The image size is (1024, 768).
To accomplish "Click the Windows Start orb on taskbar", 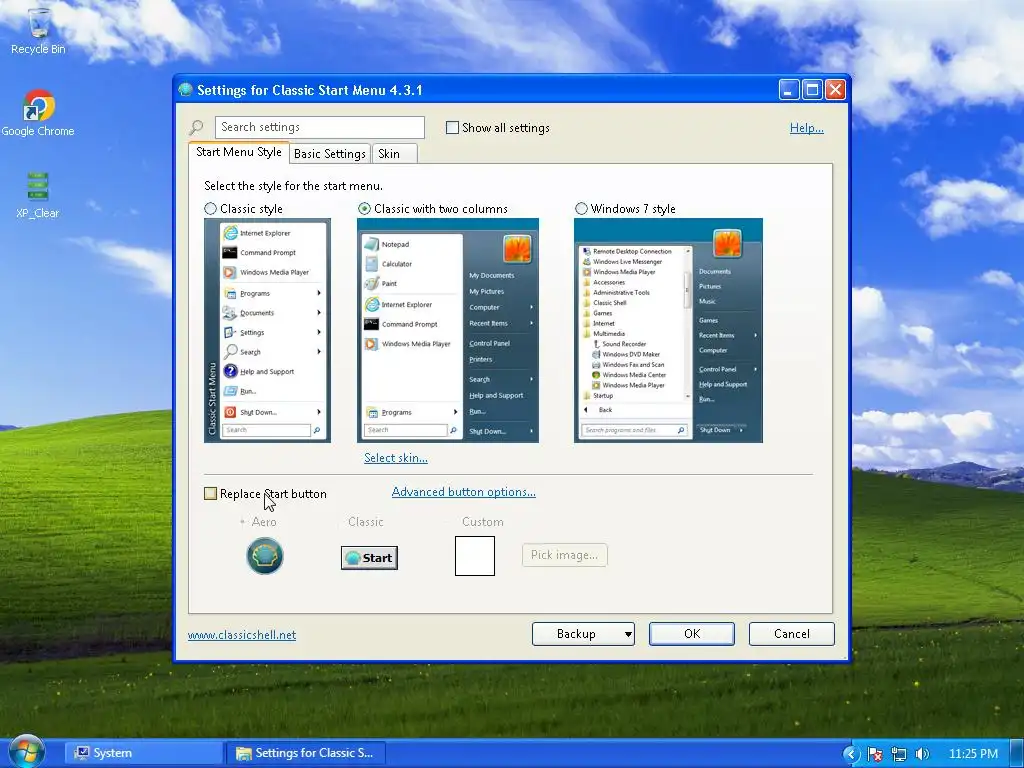I will [26, 752].
